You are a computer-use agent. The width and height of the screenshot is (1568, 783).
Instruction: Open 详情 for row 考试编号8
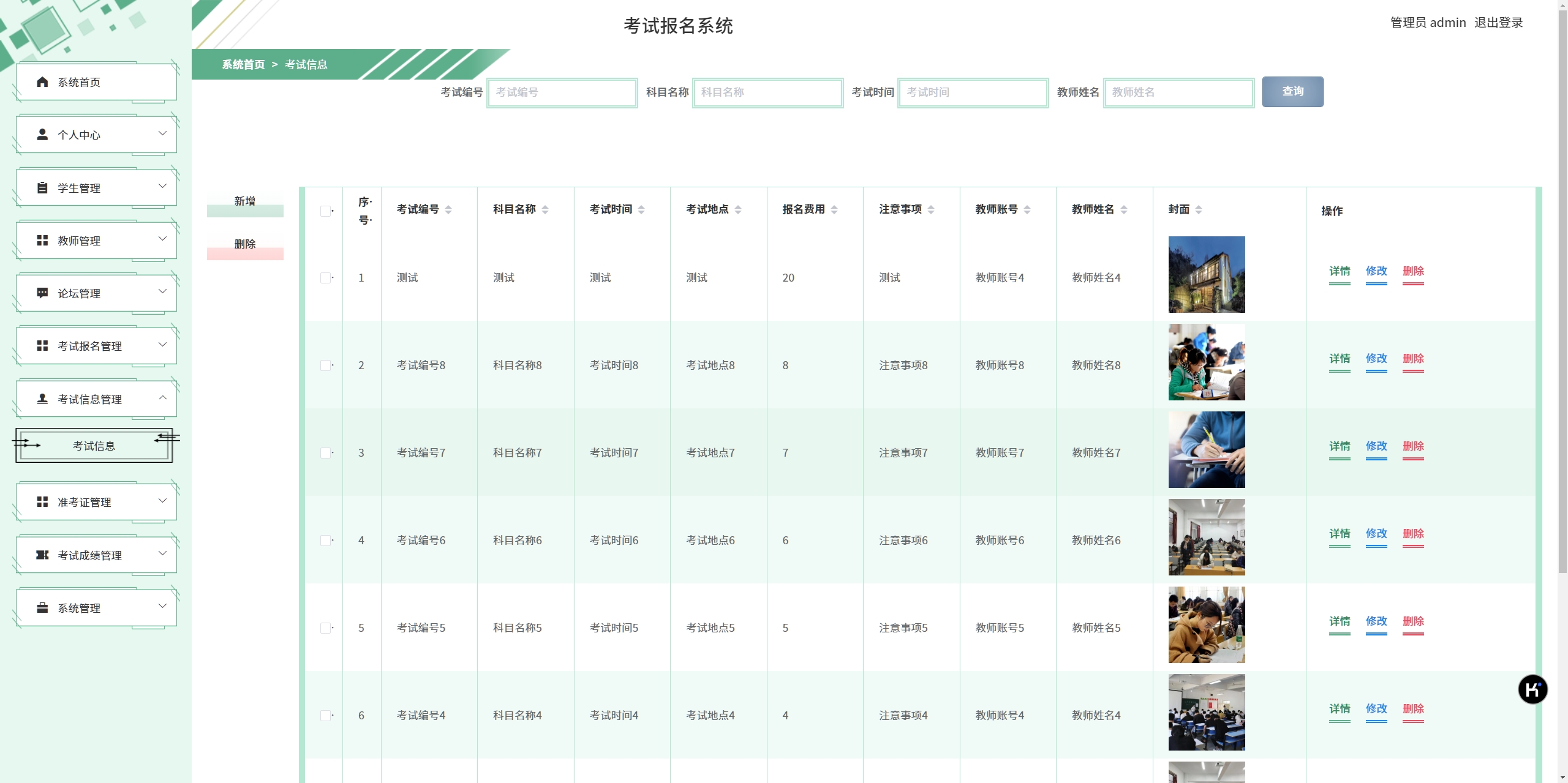pos(1340,359)
